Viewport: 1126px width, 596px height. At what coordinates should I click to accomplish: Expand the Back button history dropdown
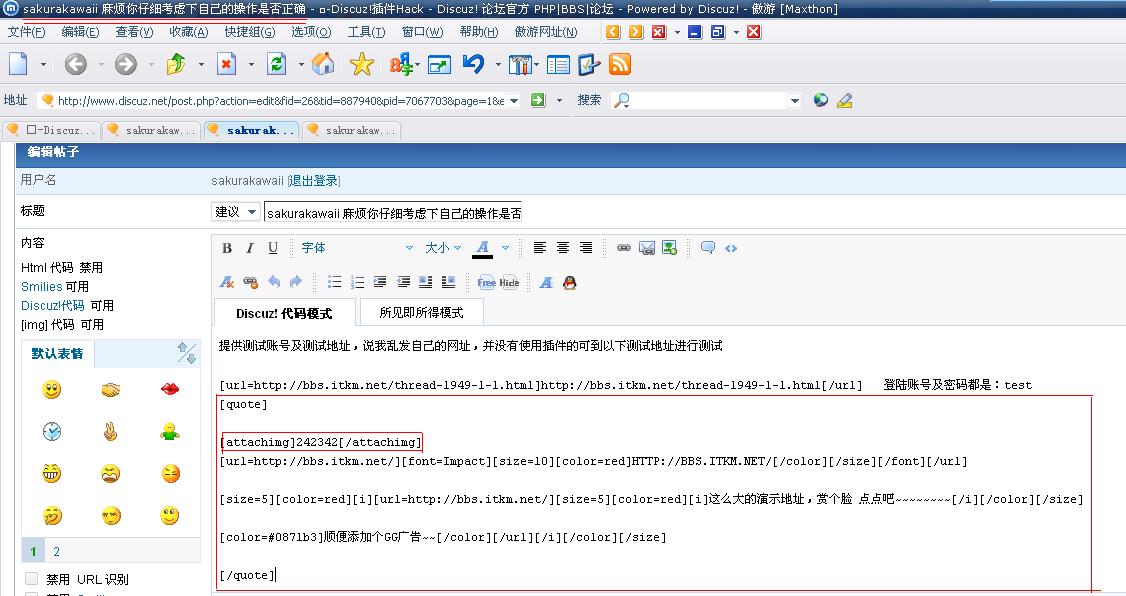pos(101,65)
